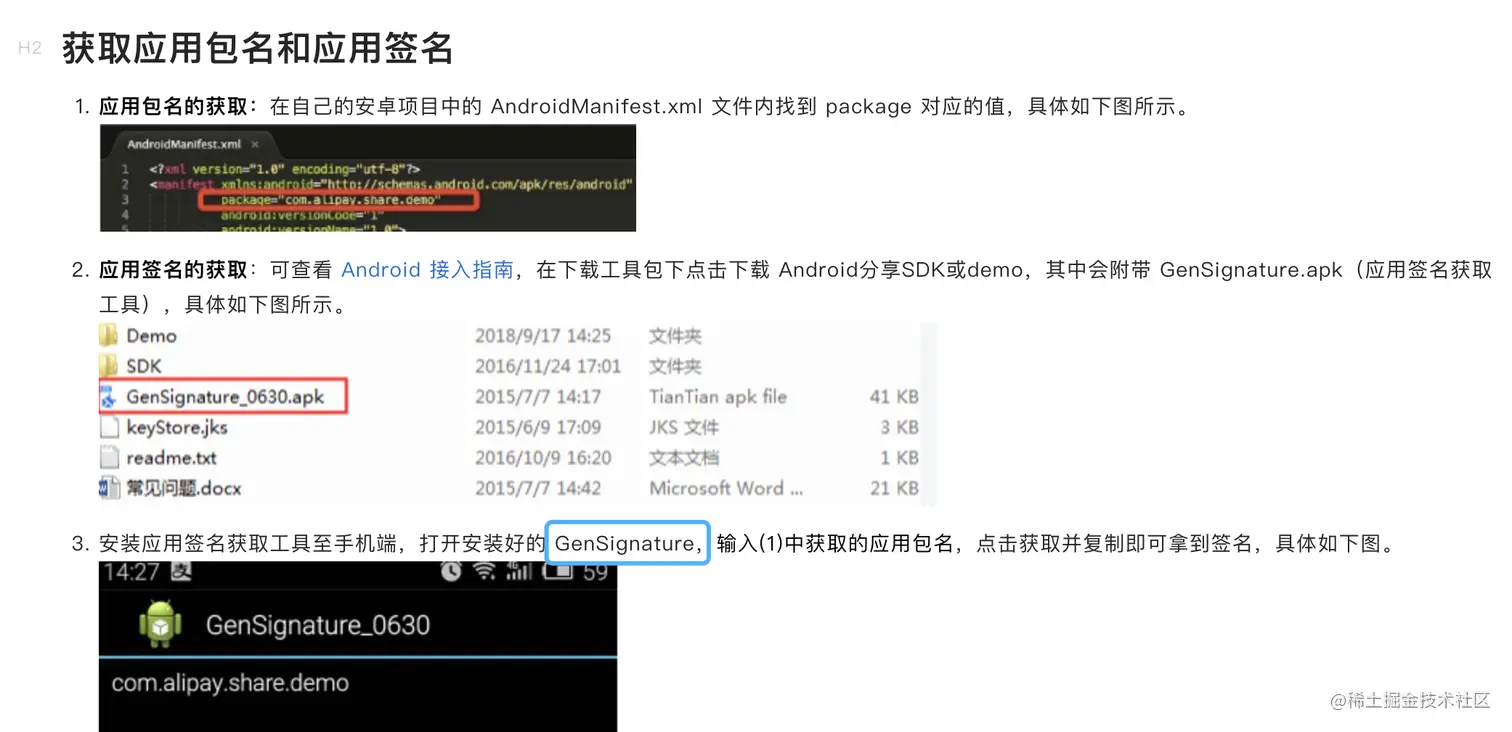Click the date 2018/9/17 14:25
This screenshot has height=732, width=1512.
543,336
